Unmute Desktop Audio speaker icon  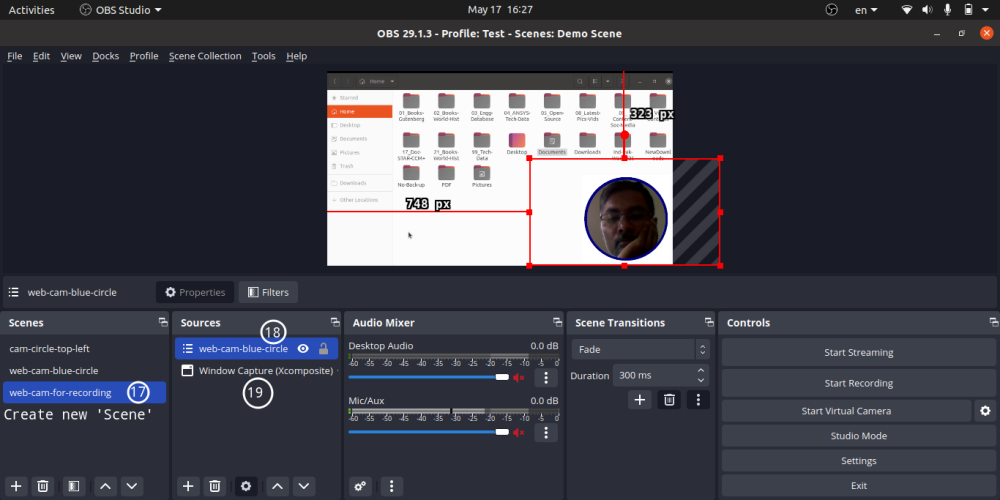click(x=519, y=378)
